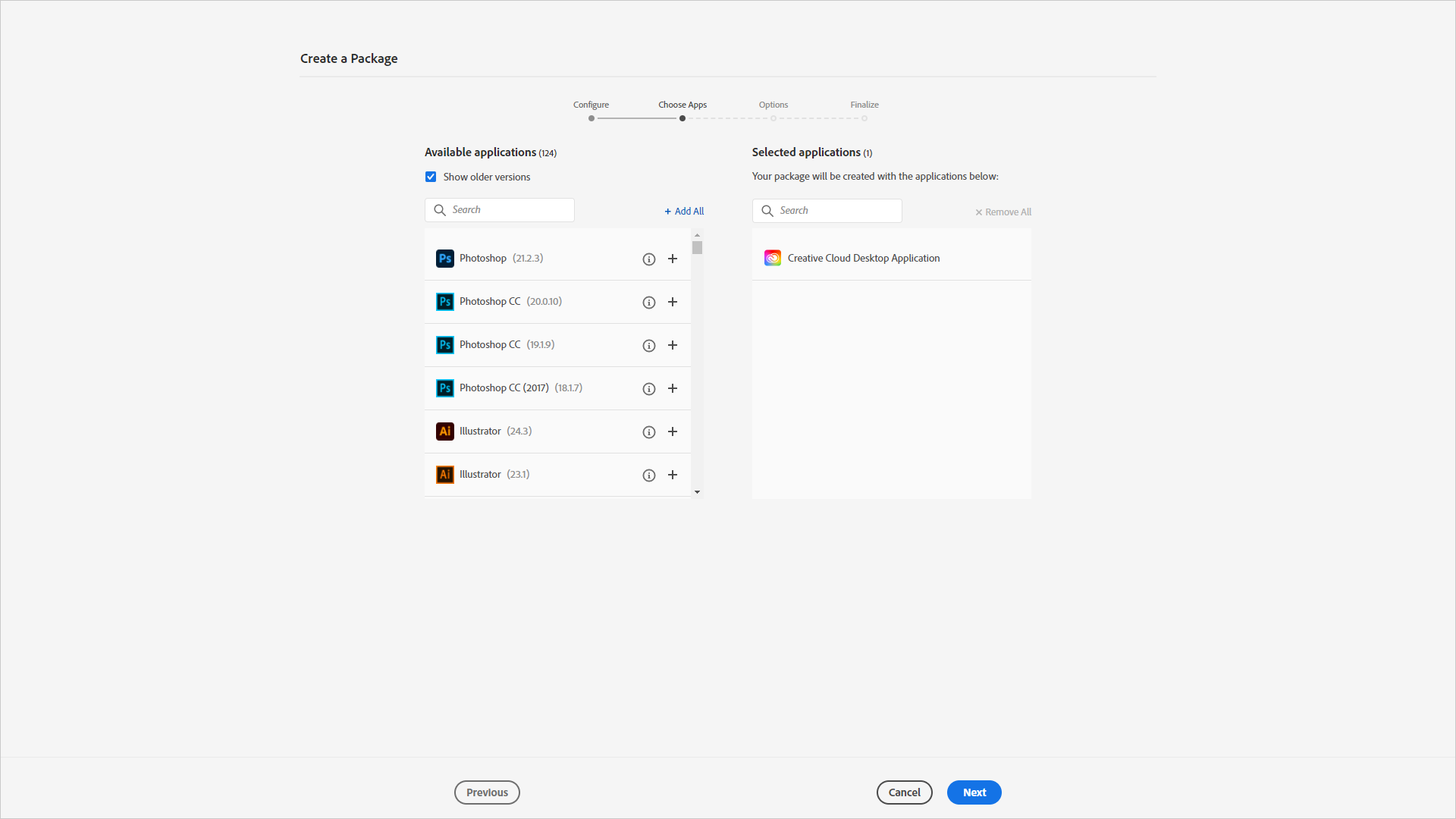Show info for Illustrator 24.3
The width and height of the screenshot is (1456, 819).
point(649,432)
